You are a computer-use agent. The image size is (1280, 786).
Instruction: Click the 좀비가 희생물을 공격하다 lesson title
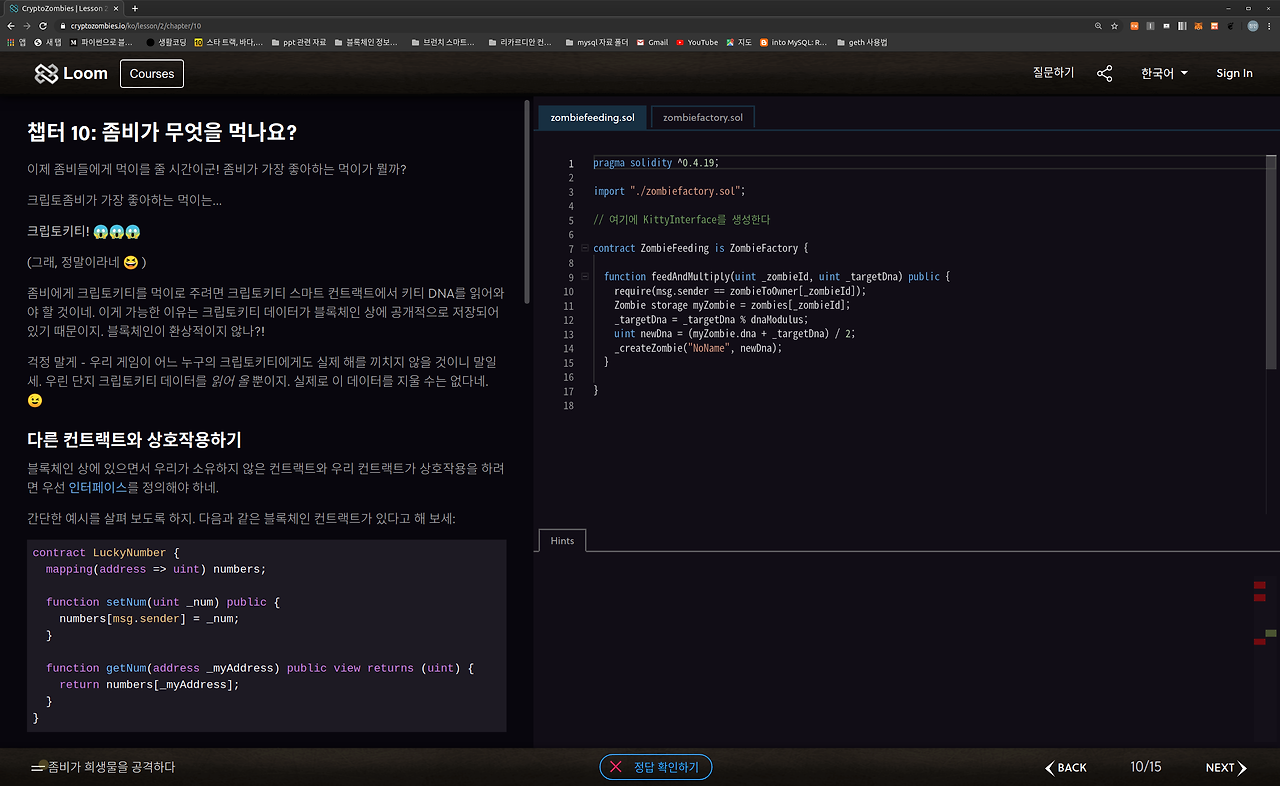point(111,767)
